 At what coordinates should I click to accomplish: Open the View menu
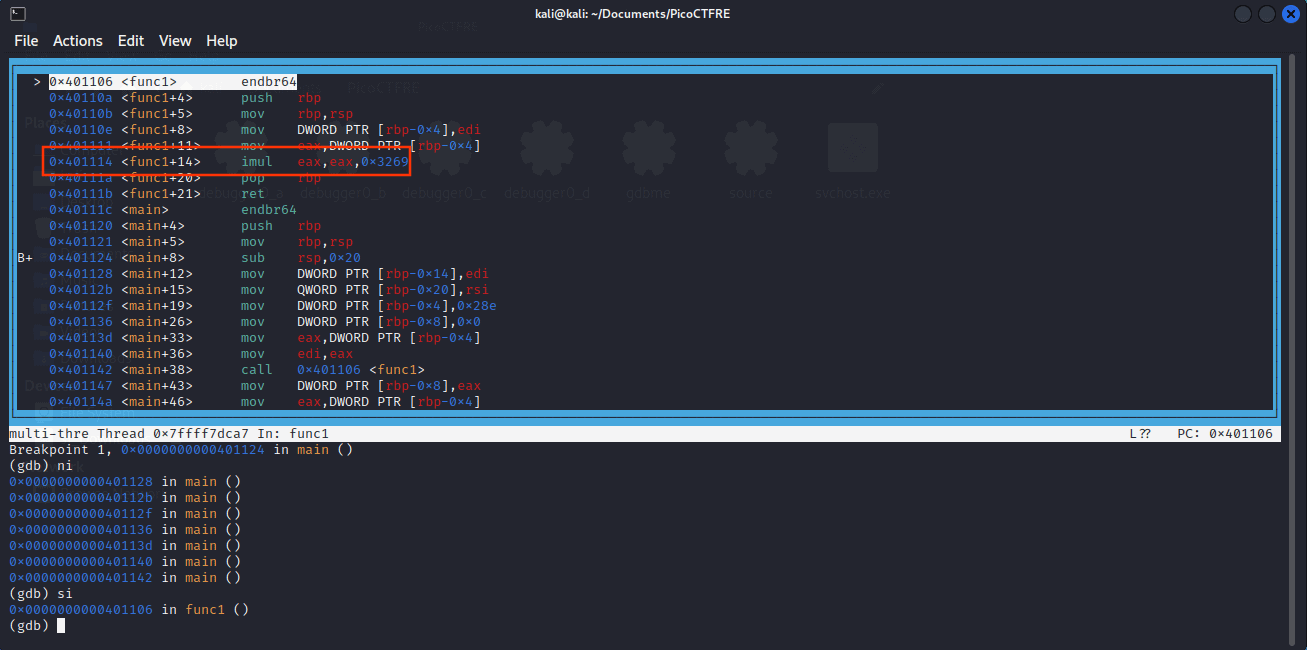pyautogui.click(x=175, y=40)
